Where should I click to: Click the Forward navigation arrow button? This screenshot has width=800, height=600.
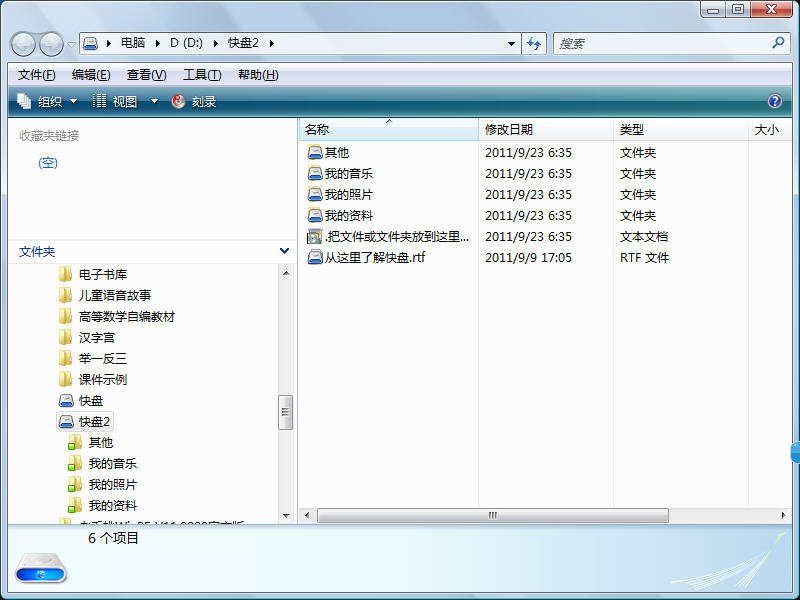[x=52, y=44]
